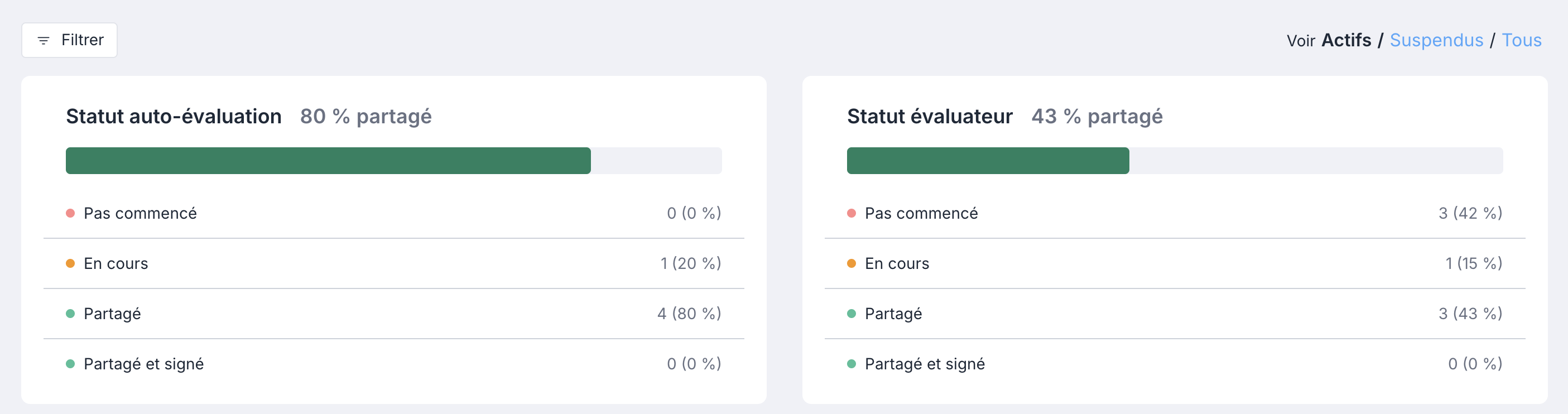
Task: Click green dot beside auto-évaluation Partagé et signé
Action: point(71,364)
